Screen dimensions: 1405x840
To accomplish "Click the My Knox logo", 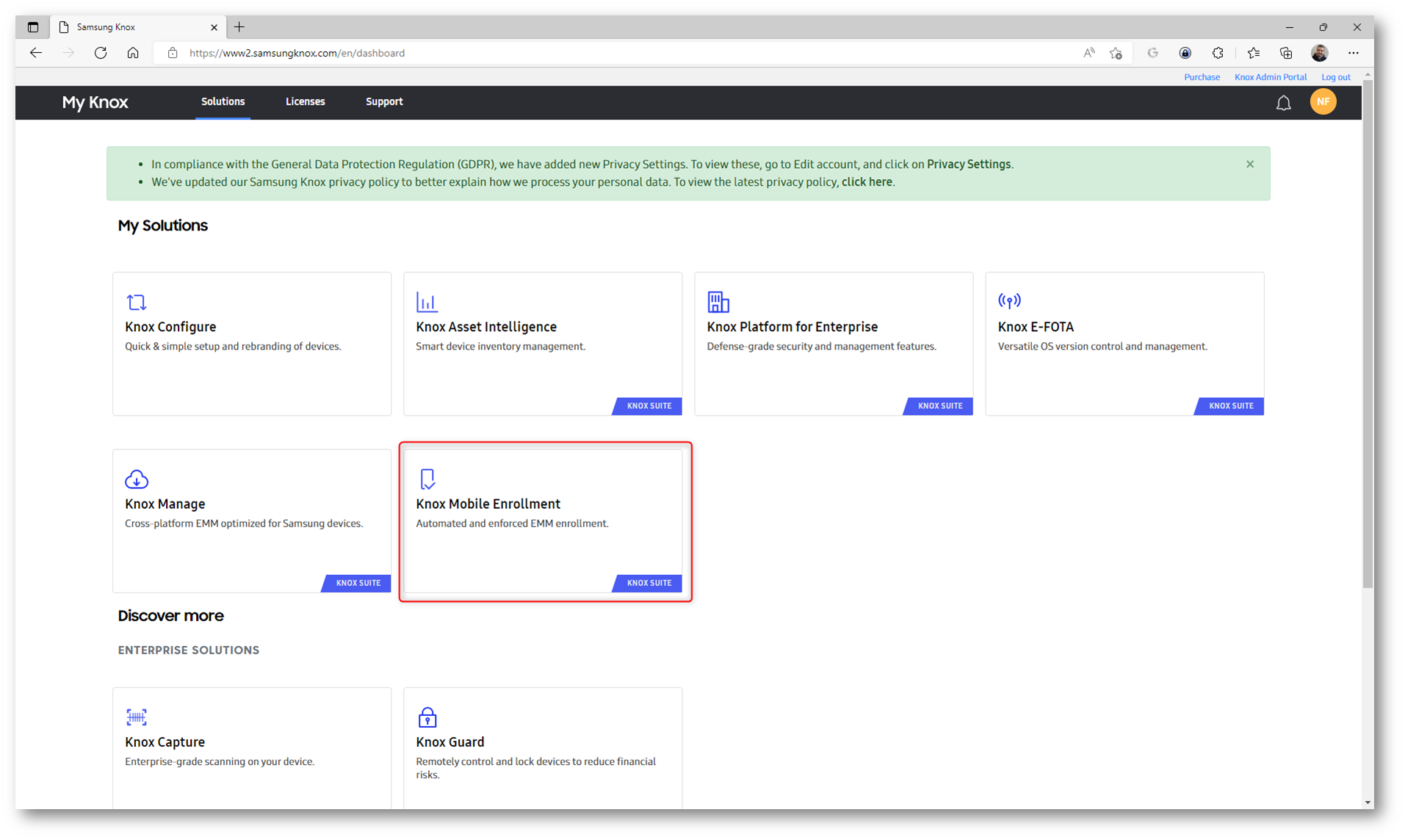I will click(x=95, y=102).
